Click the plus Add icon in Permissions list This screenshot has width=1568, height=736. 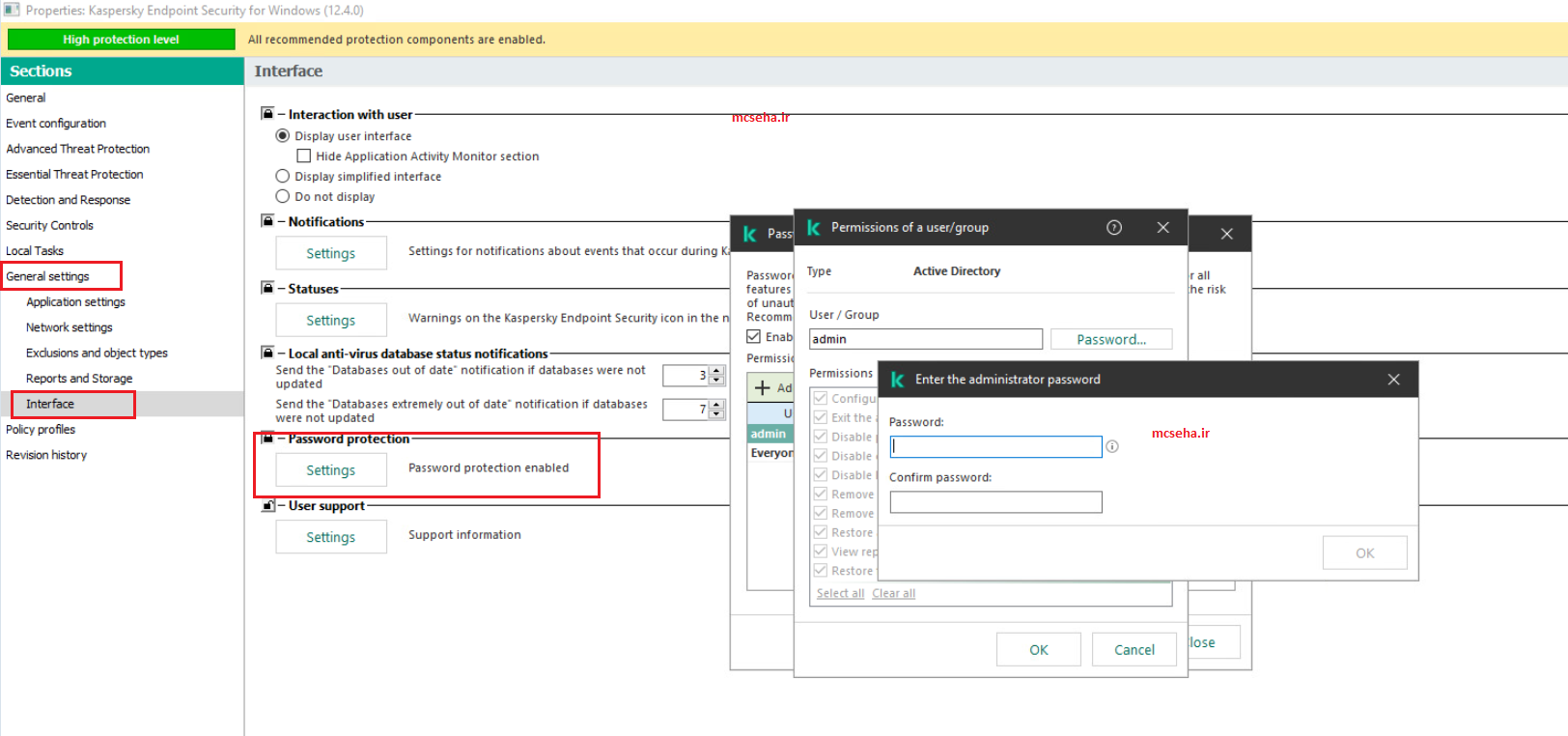(763, 387)
